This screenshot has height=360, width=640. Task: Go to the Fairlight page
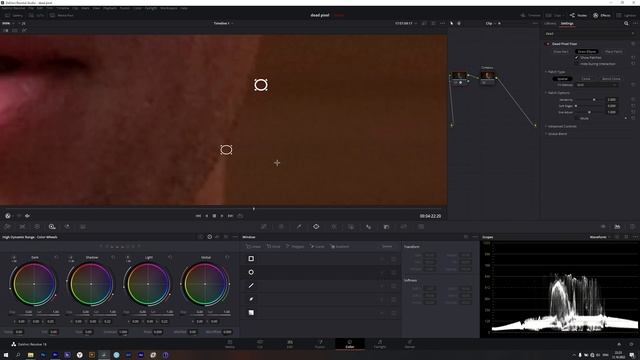tap(380, 344)
